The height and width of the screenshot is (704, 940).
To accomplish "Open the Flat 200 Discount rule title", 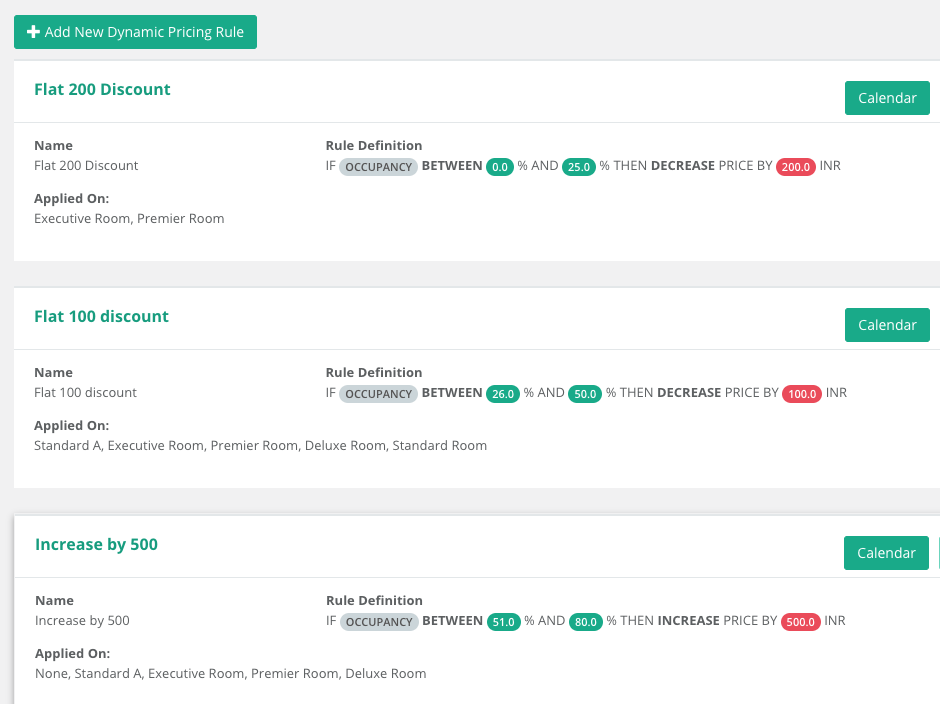I will [x=102, y=89].
